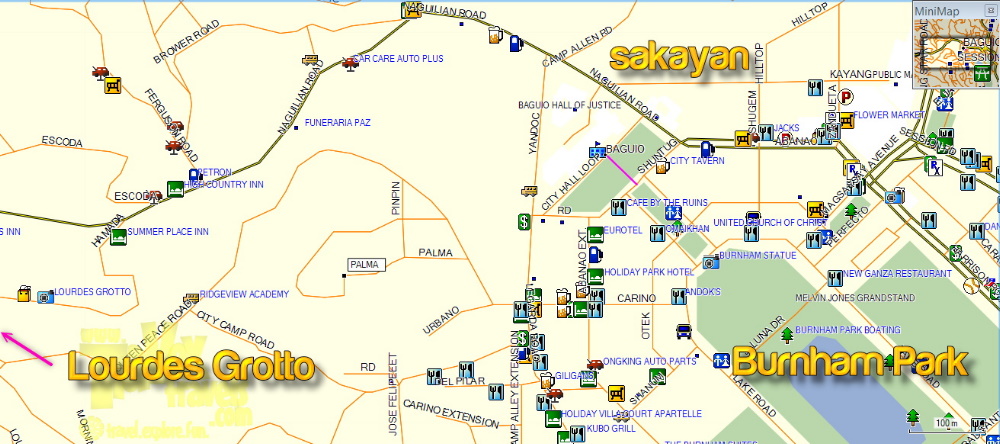The height and width of the screenshot is (444, 1000).
Task: Click the New Ganza Restaurant icon
Action: 834,277
